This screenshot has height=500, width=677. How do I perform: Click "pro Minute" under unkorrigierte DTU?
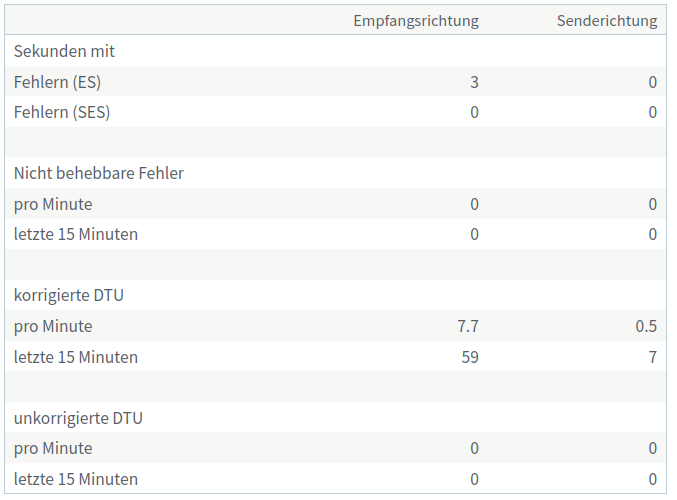point(53,448)
